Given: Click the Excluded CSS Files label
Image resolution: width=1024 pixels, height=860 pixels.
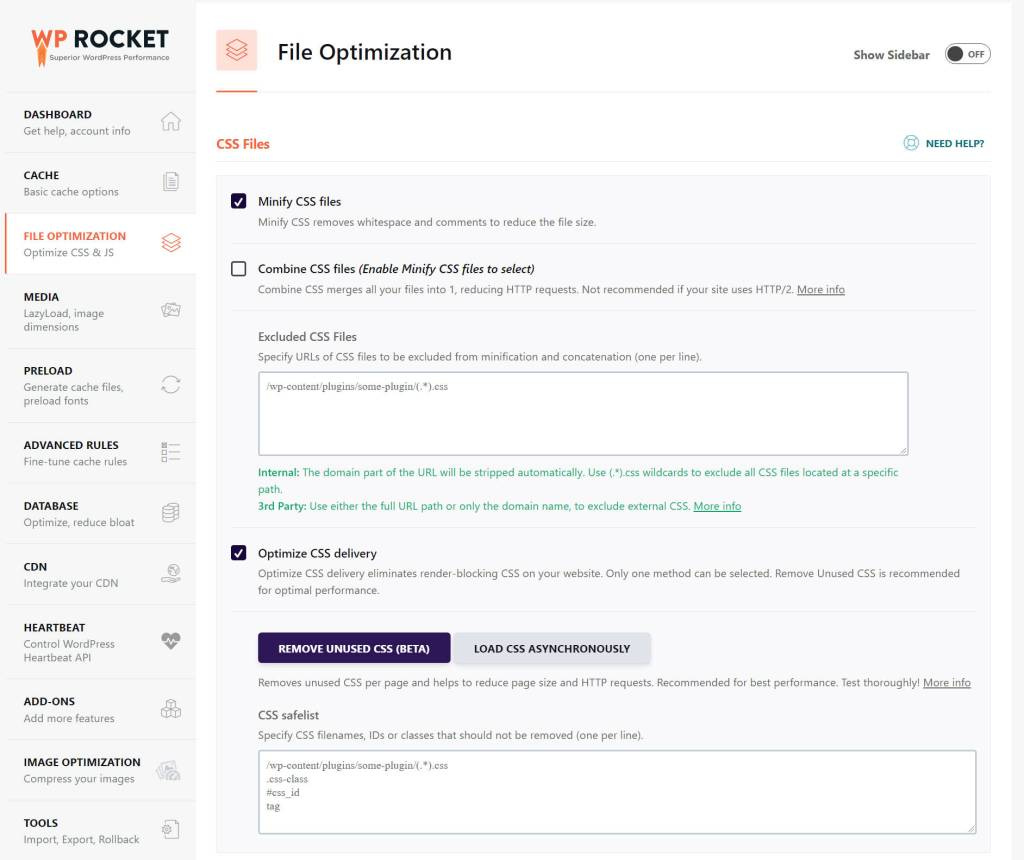Looking at the screenshot, I should point(307,336).
